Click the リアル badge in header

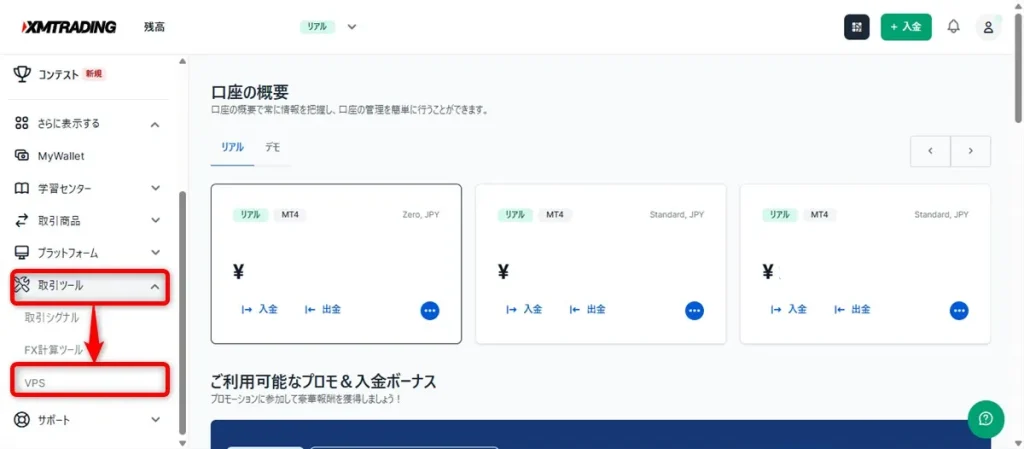point(317,27)
